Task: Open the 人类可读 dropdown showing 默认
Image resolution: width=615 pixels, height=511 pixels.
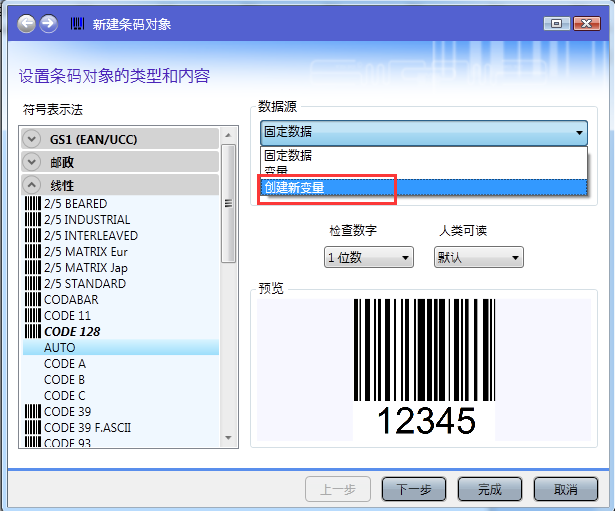Action: (x=479, y=257)
